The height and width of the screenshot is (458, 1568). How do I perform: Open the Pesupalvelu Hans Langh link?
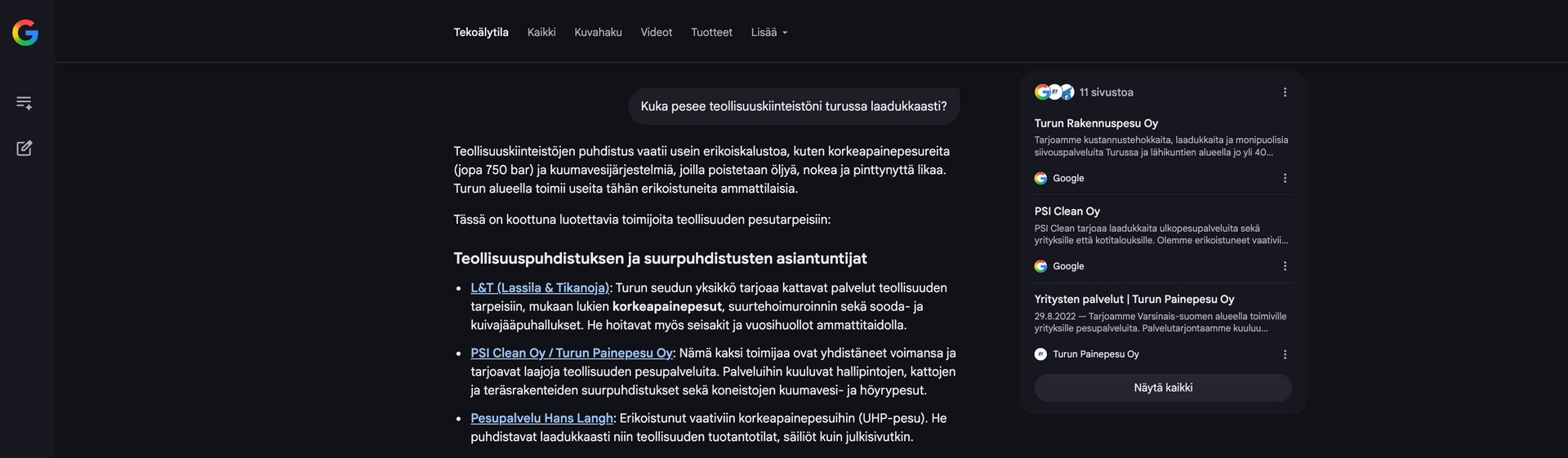tap(541, 418)
